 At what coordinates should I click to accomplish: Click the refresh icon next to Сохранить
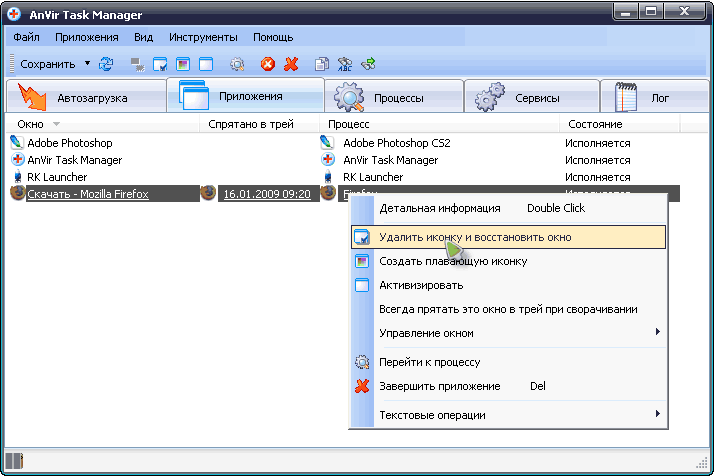click(106, 64)
